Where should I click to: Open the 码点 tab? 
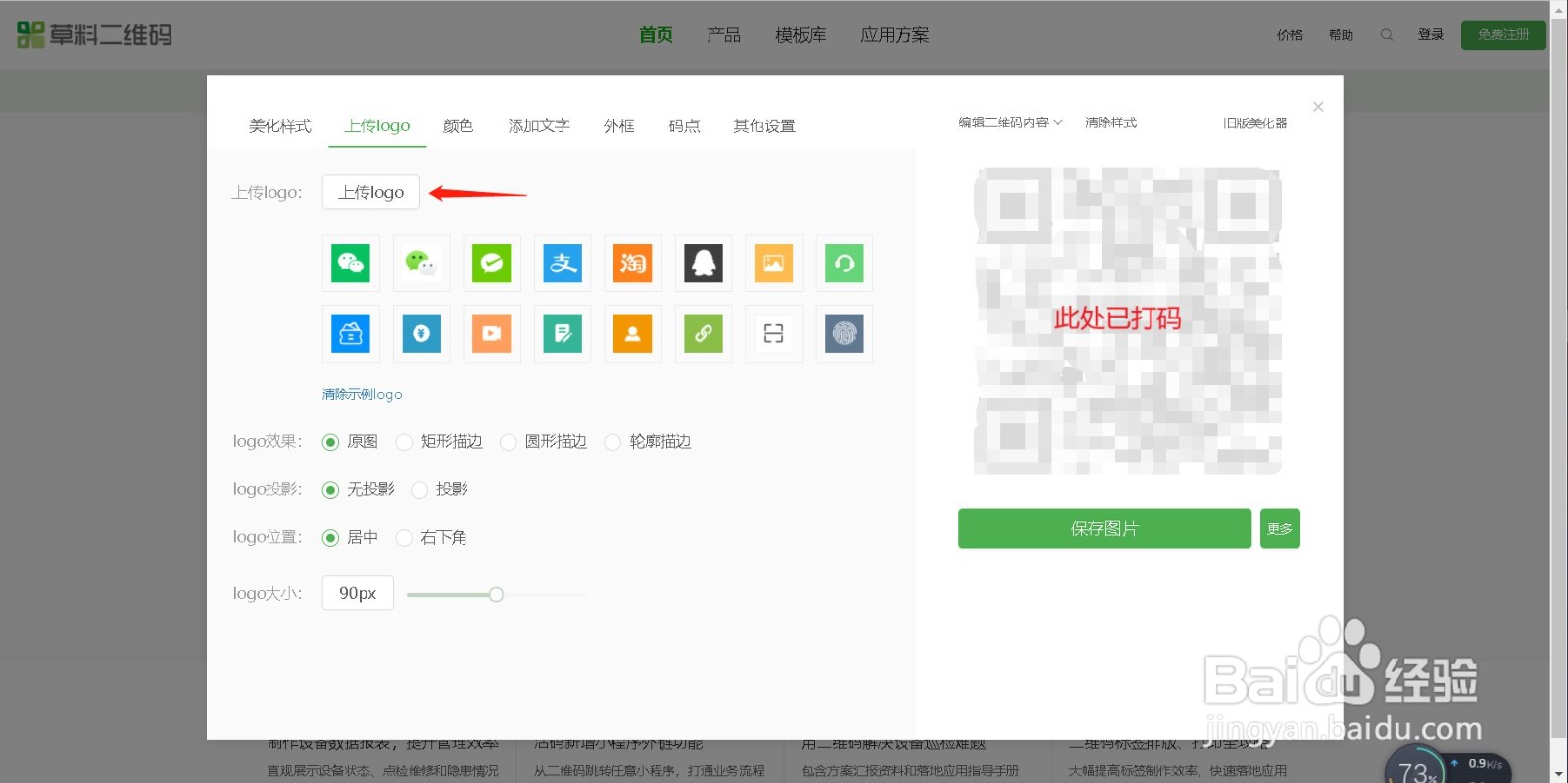pos(684,126)
